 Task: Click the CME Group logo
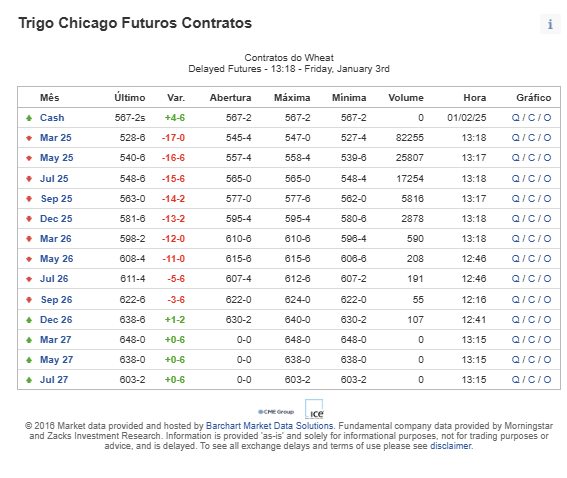point(276,412)
